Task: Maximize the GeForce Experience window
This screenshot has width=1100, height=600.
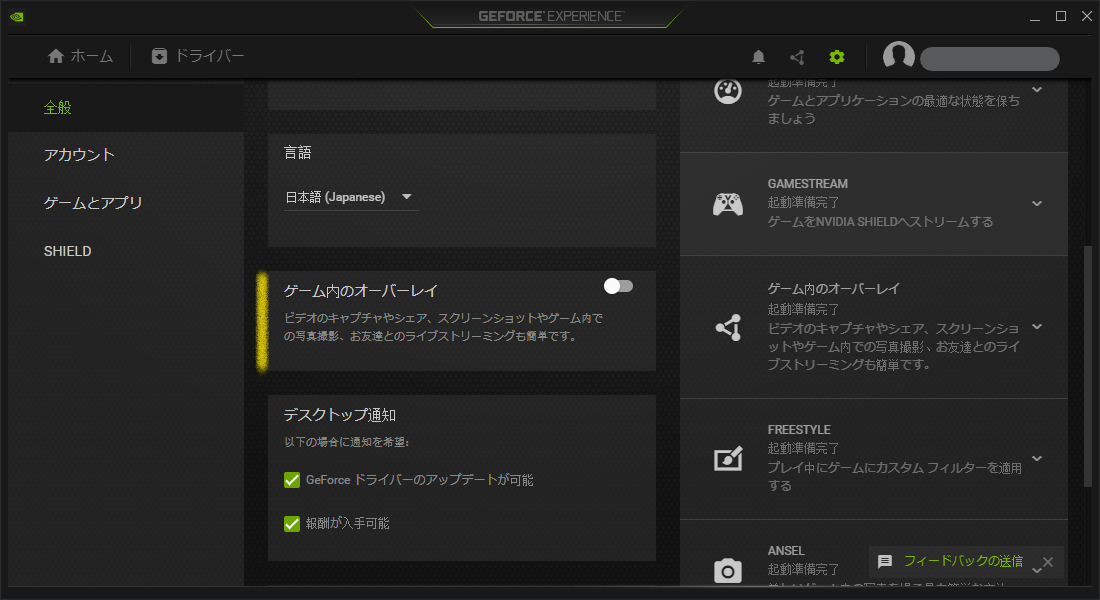Action: point(1061,16)
